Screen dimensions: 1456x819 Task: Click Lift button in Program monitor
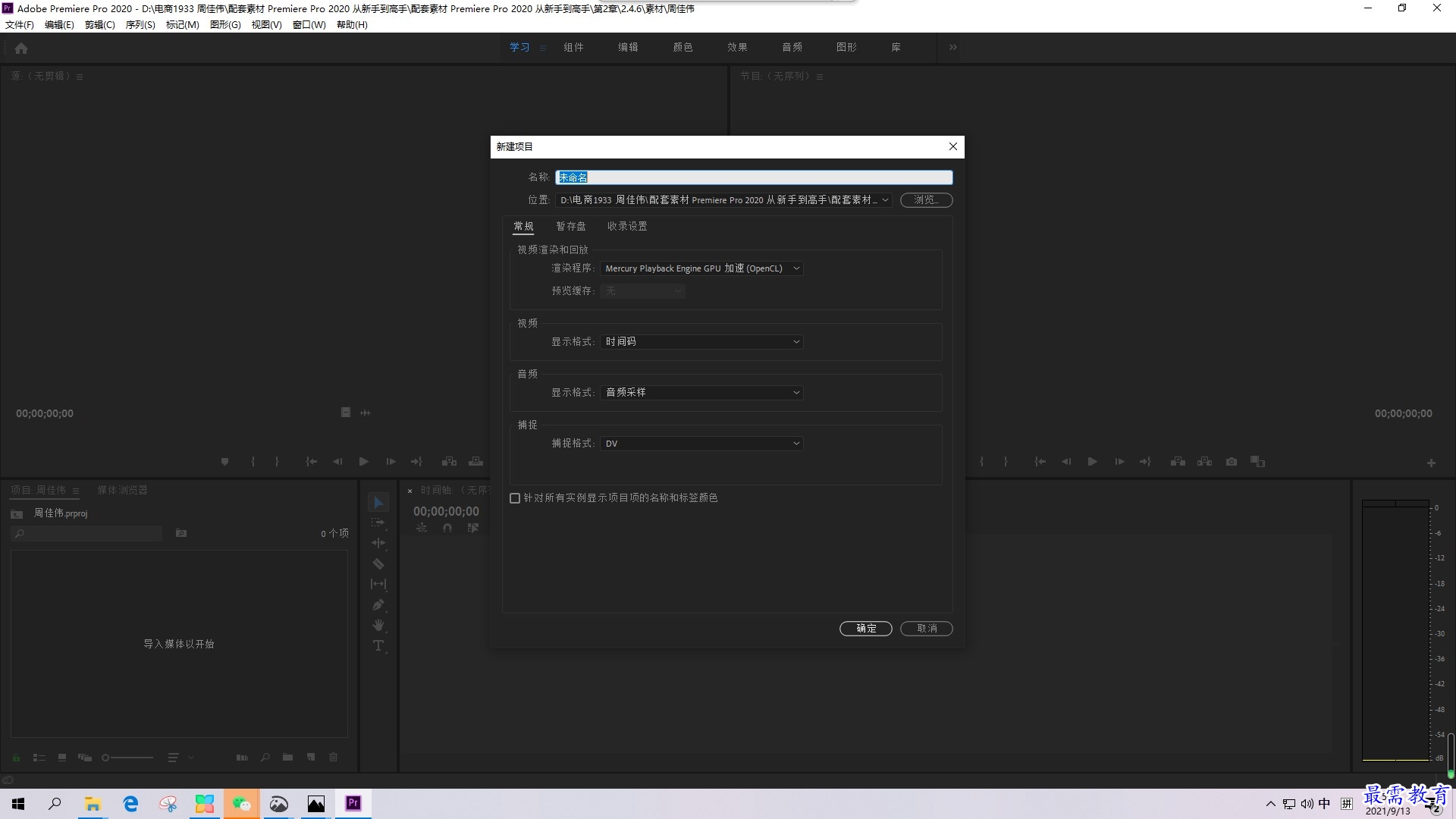point(1178,462)
